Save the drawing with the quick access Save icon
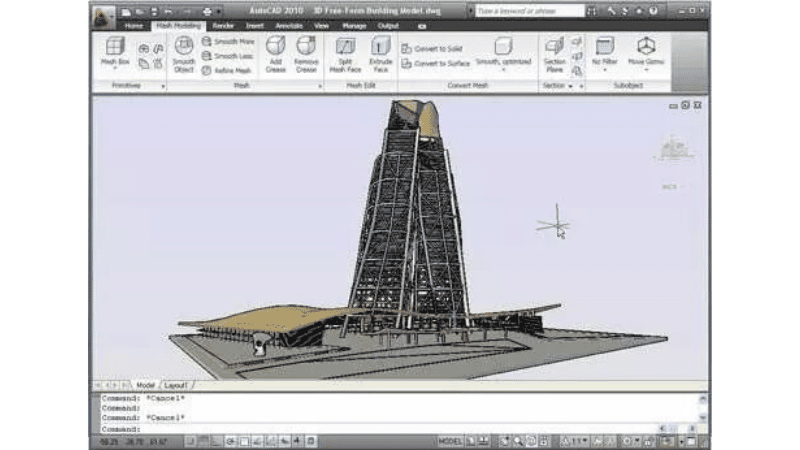This screenshot has height=450, width=800. tap(154, 11)
